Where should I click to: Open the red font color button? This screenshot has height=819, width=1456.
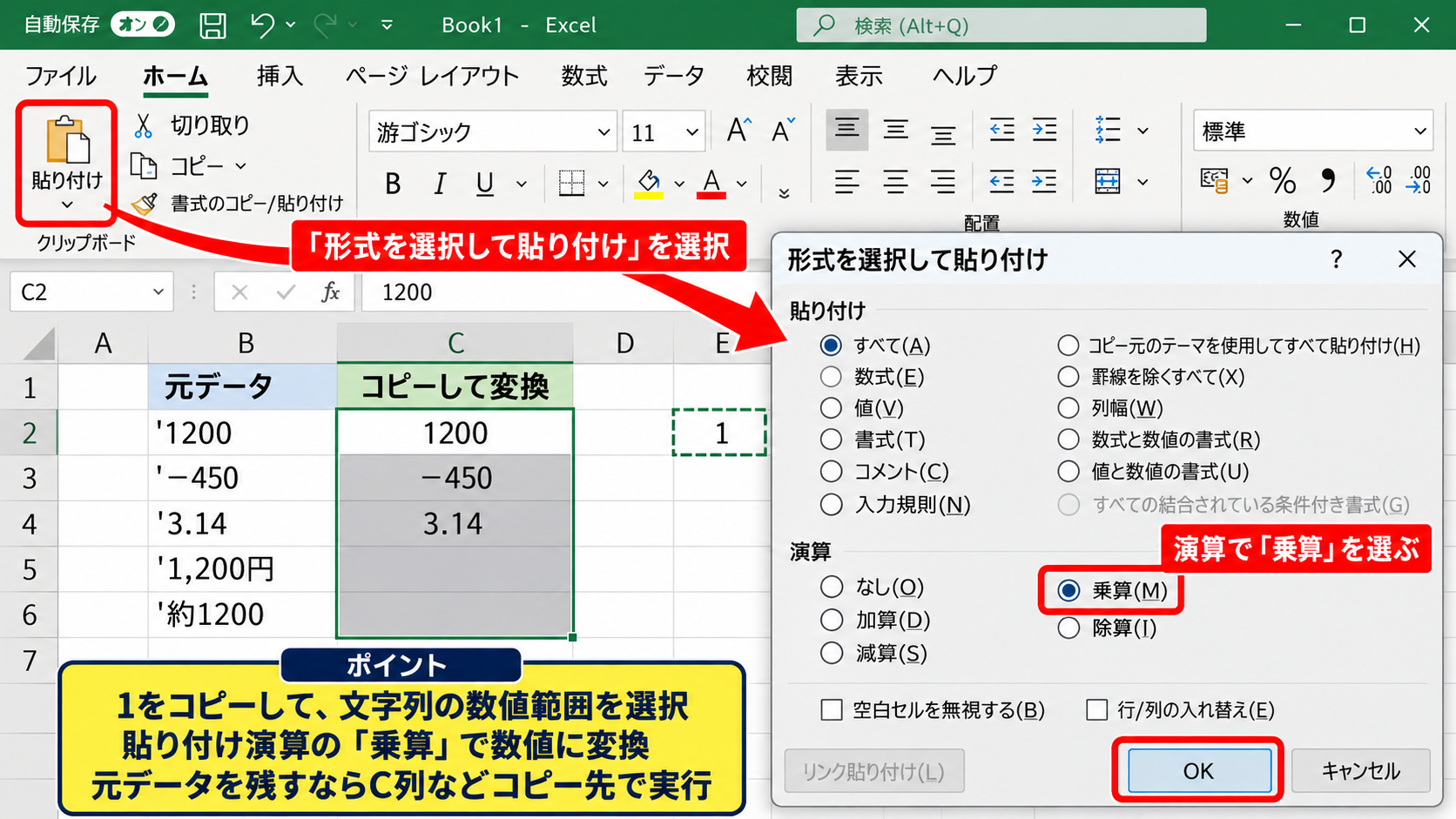(x=711, y=184)
